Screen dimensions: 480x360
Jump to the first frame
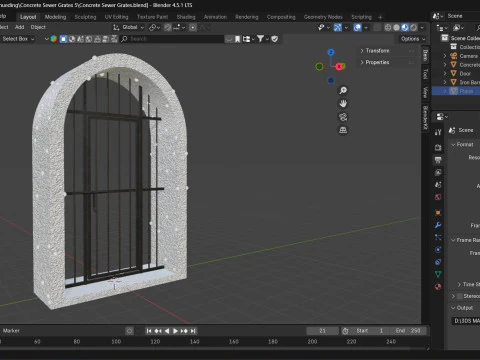[149, 331]
